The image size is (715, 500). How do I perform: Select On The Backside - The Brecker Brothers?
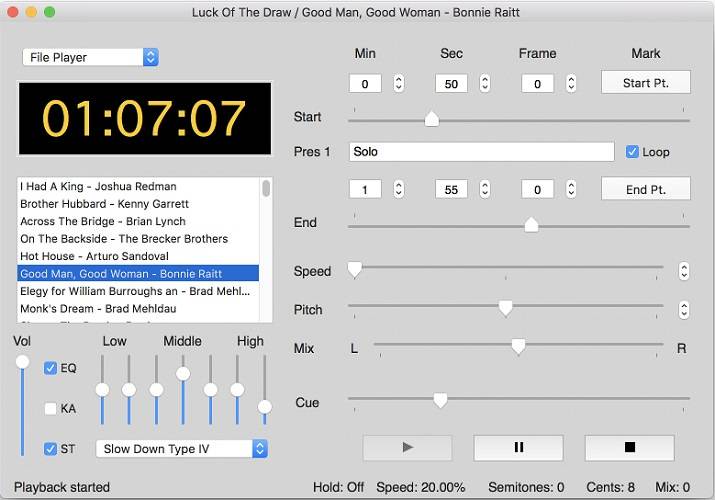click(x=138, y=239)
